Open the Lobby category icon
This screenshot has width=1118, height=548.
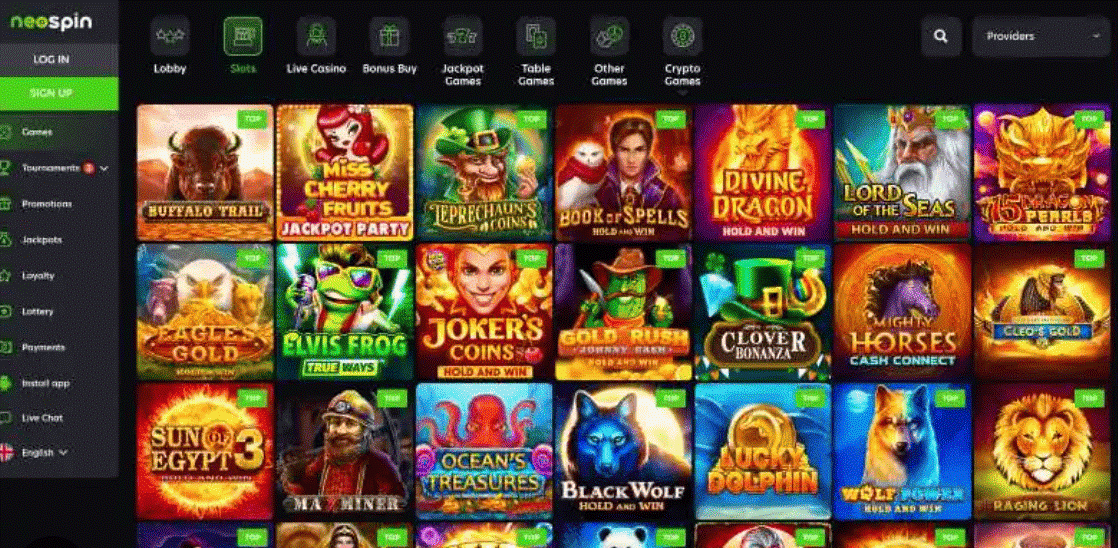coord(170,36)
